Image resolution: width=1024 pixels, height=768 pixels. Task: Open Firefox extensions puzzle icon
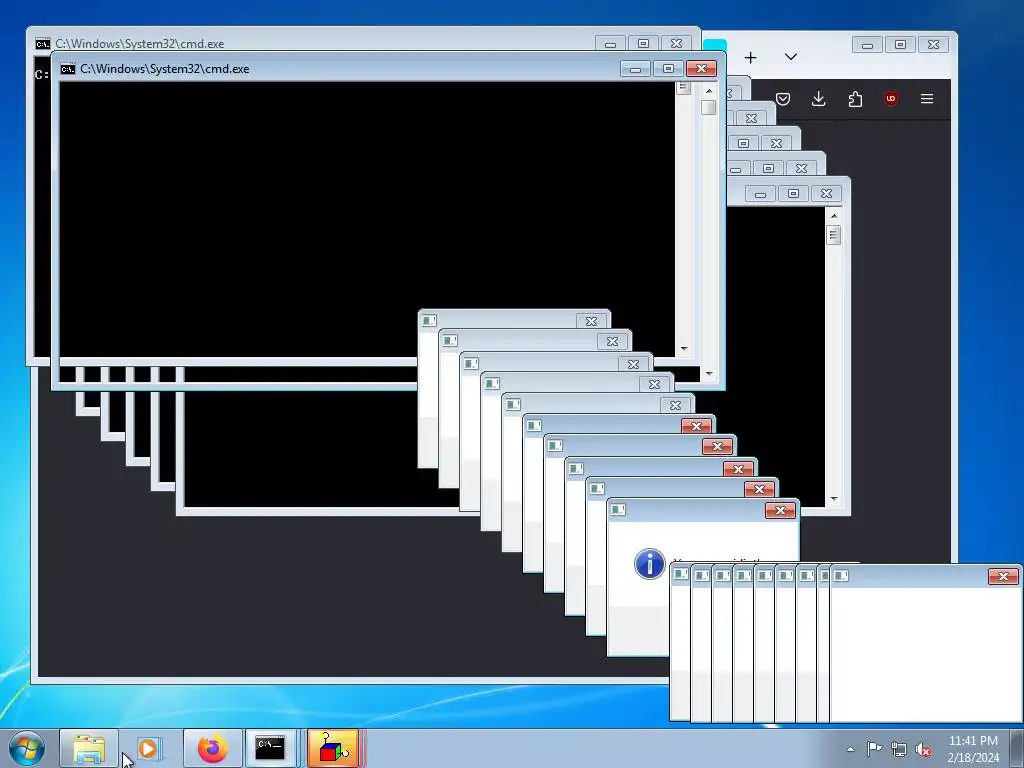pyautogui.click(x=855, y=99)
